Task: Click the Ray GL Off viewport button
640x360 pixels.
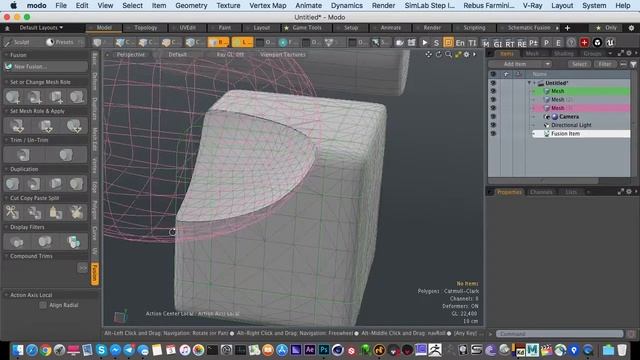Action: pyautogui.click(x=230, y=54)
